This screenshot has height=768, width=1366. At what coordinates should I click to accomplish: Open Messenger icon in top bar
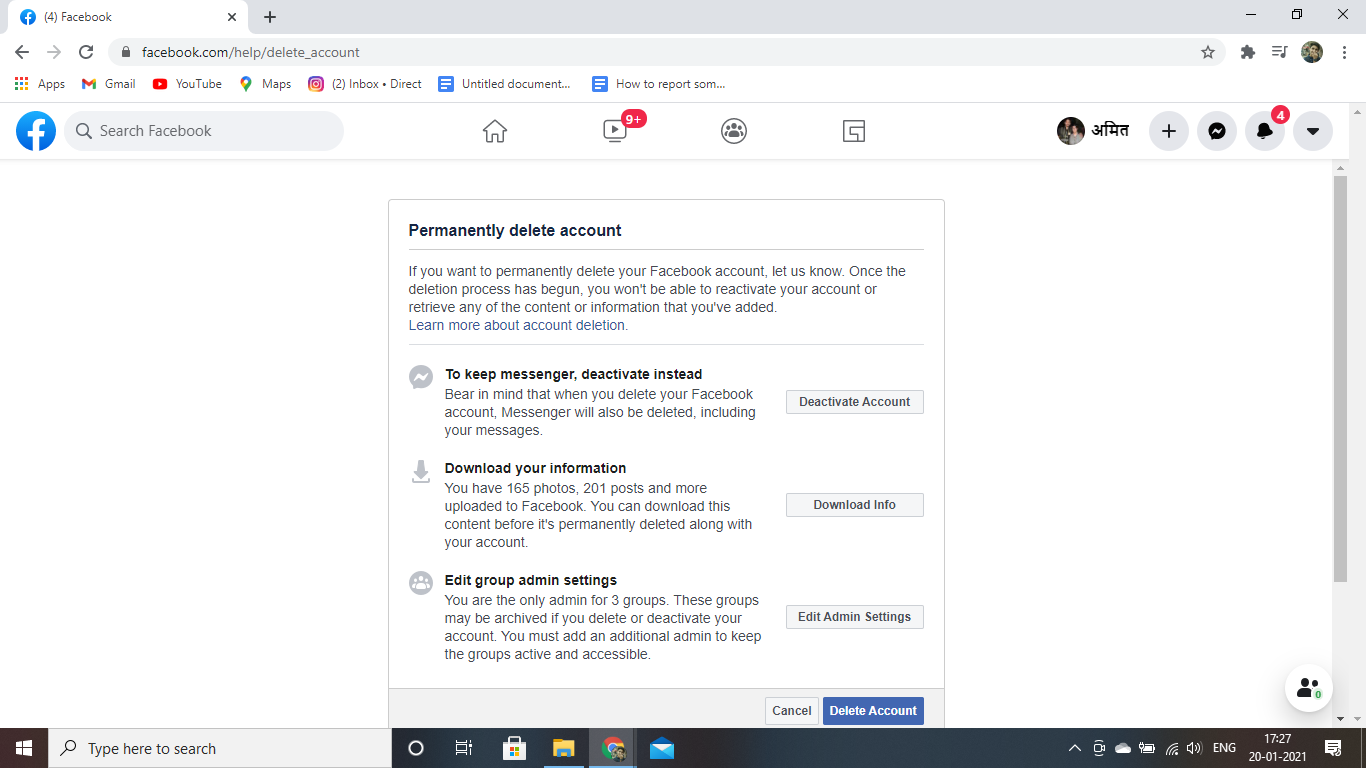click(x=1217, y=131)
